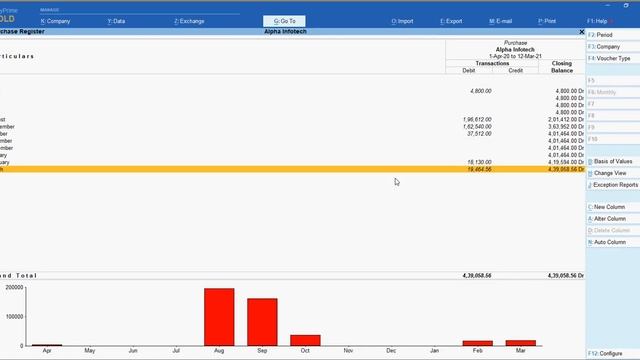Select closing balance 2,01,412.00 Dr

[x=566, y=120]
